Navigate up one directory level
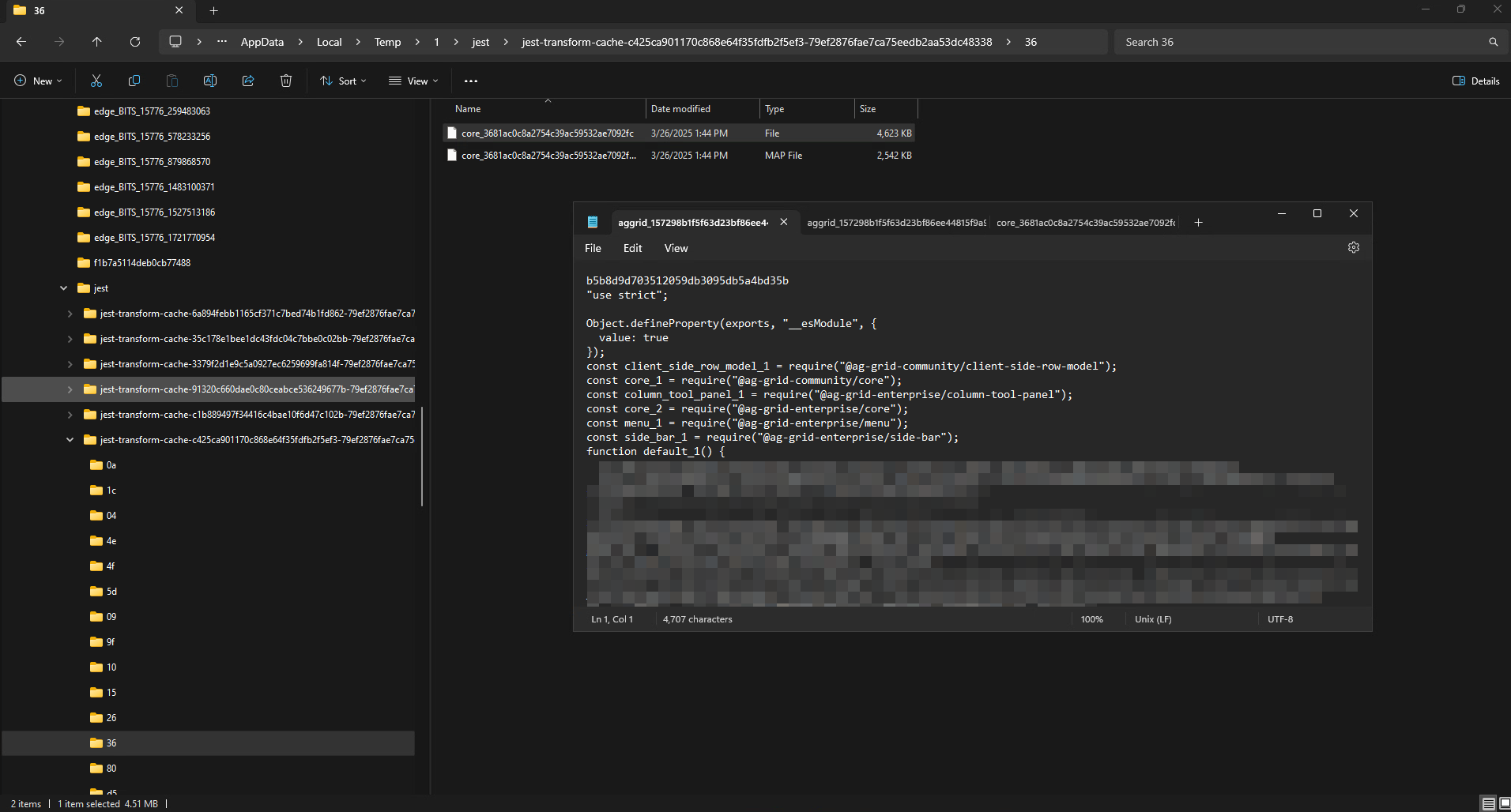This screenshot has height=812, width=1511. point(97,42)
